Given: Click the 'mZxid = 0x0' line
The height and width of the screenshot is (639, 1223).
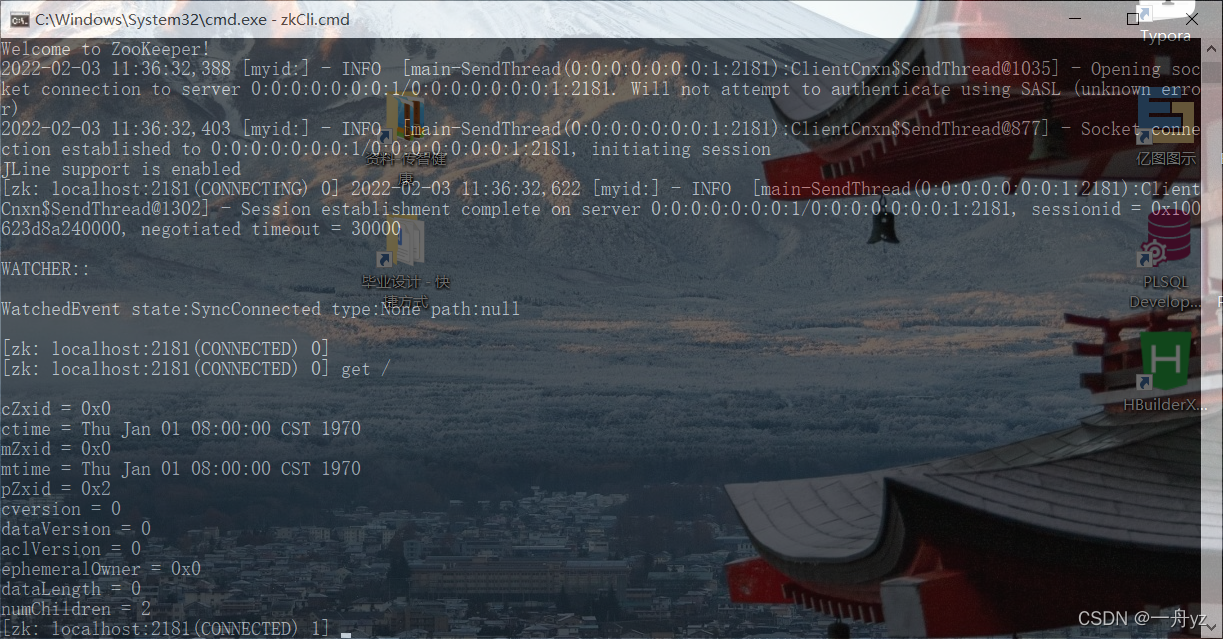Looking at the screenshot, I should coord(56,448).
